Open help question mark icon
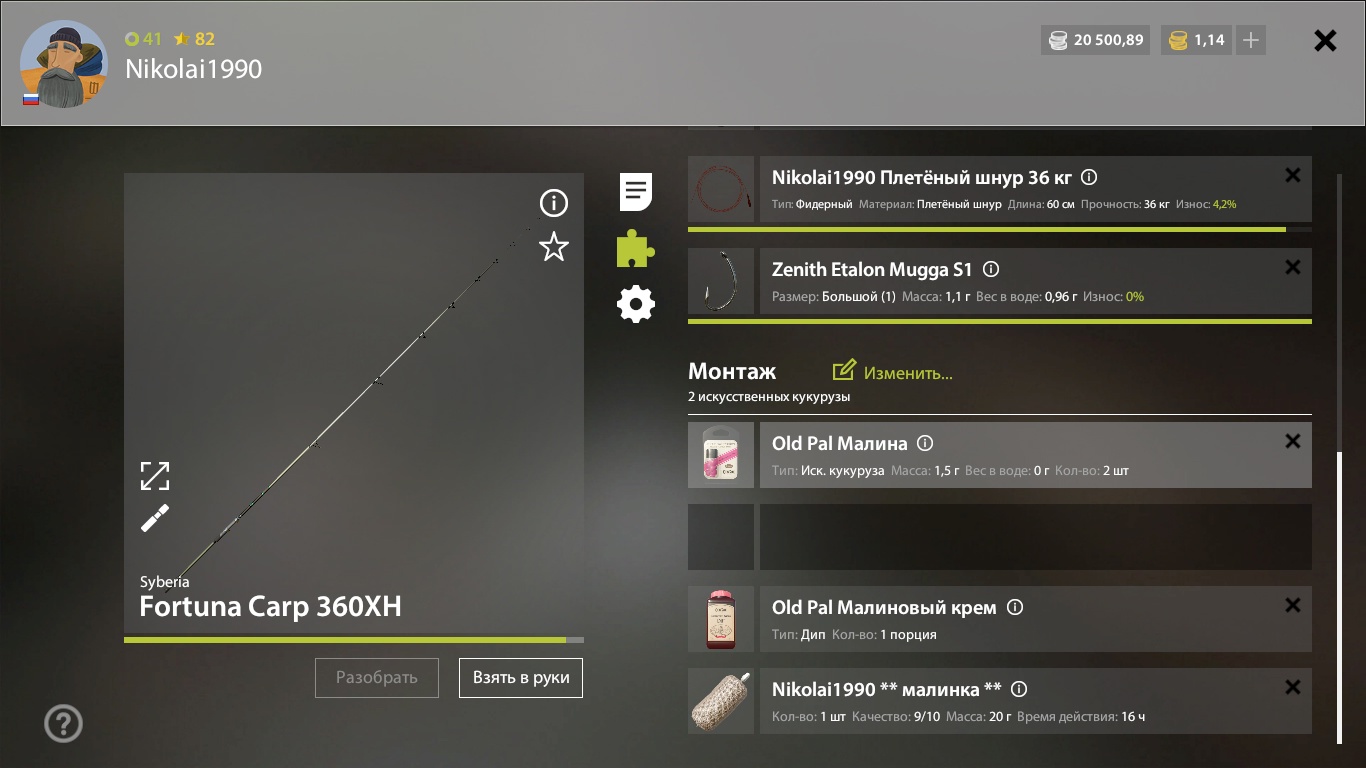 (x=64, y=724)
